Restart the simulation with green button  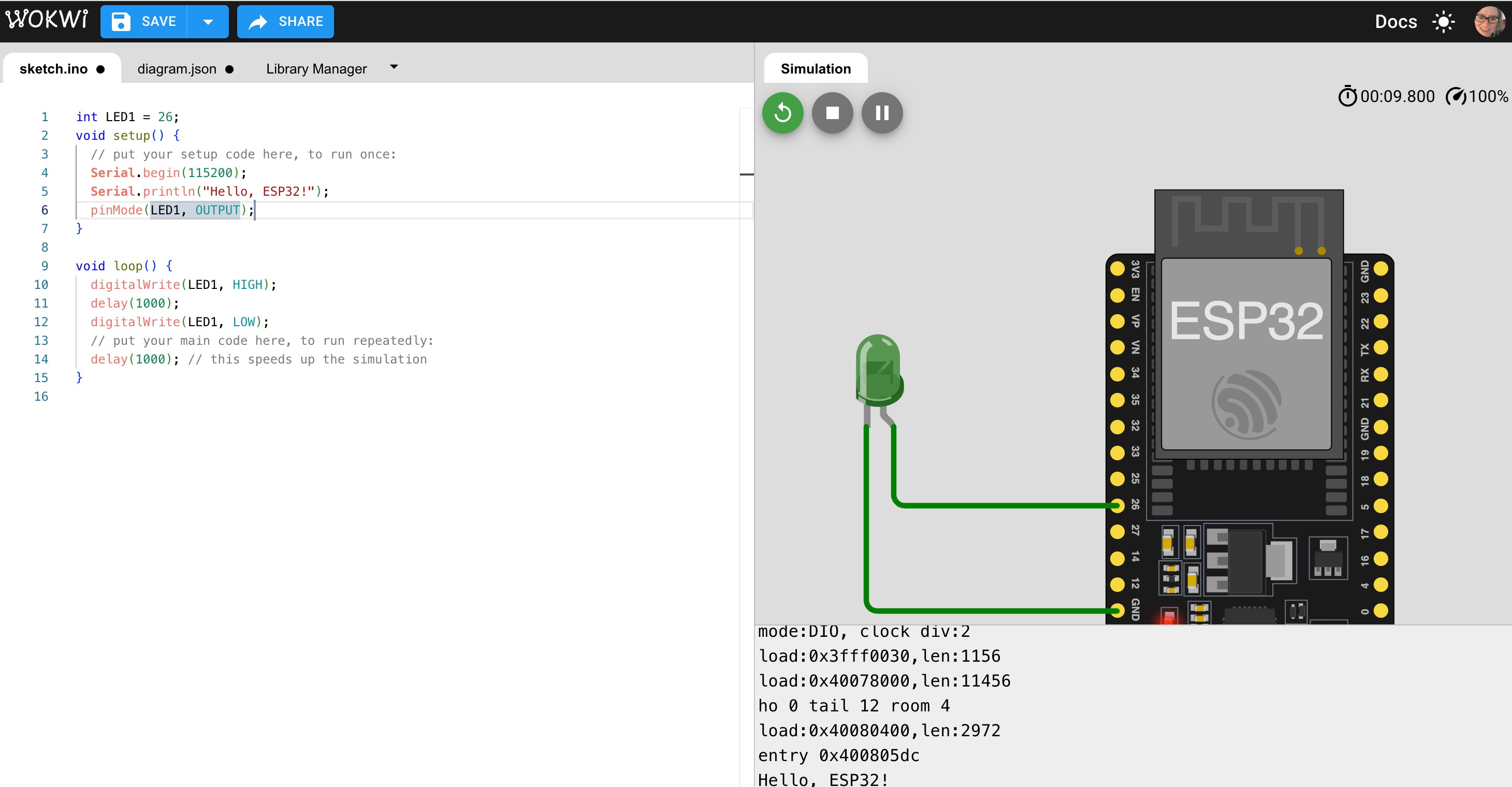(x=782, y=113)
